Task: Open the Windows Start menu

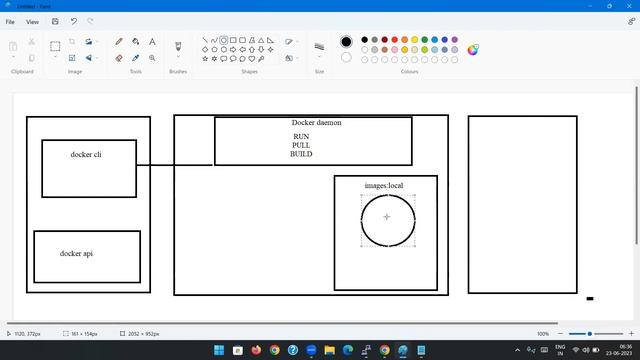Action: point(219,350)
